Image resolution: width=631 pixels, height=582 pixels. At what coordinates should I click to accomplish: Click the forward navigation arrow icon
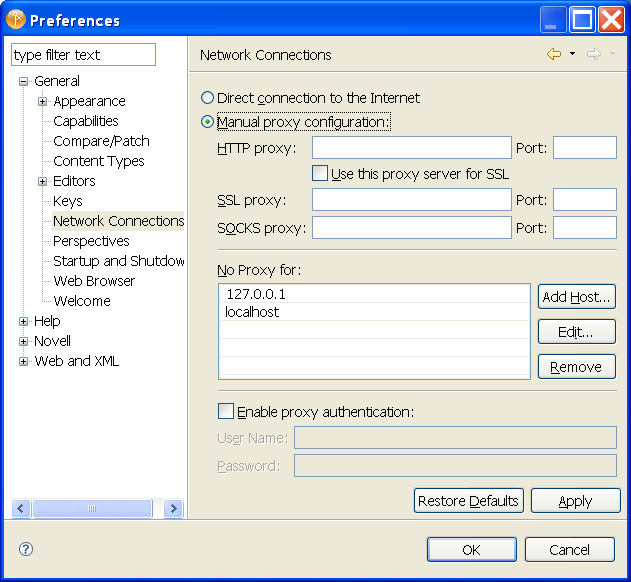pyautogui.click(x=593, y=55)
